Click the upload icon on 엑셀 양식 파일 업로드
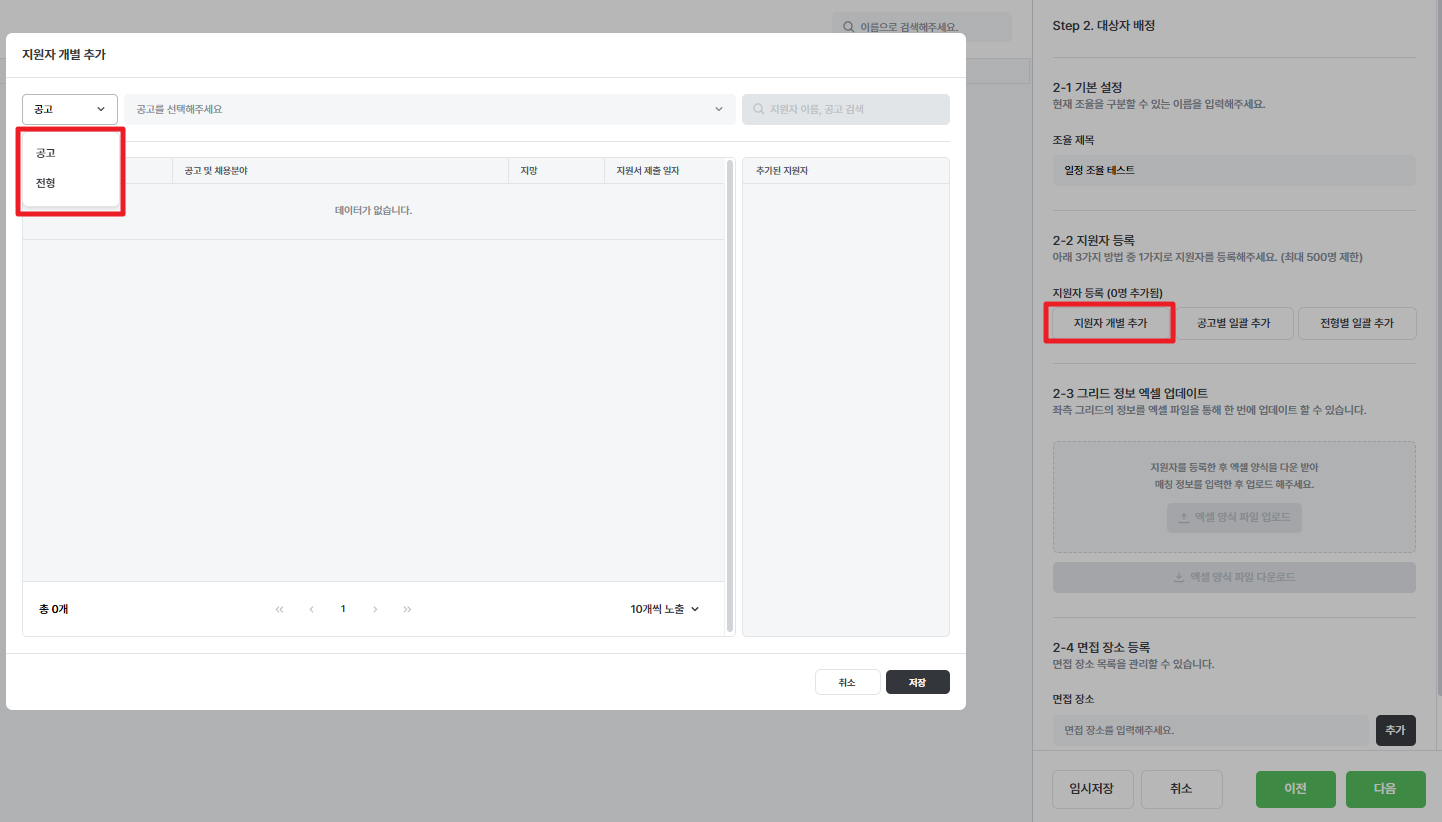Image resolution: width=1442 pixels, height=822 pixels. pos(1184,518)
